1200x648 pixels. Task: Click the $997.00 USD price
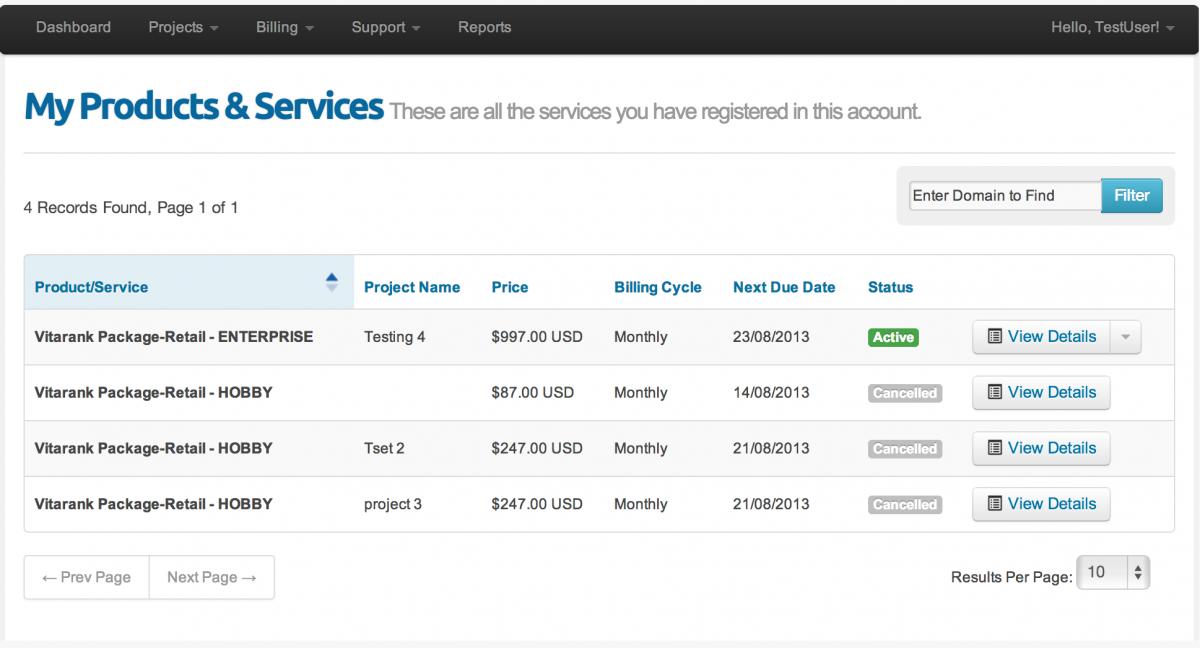click(x=537, y=337)
